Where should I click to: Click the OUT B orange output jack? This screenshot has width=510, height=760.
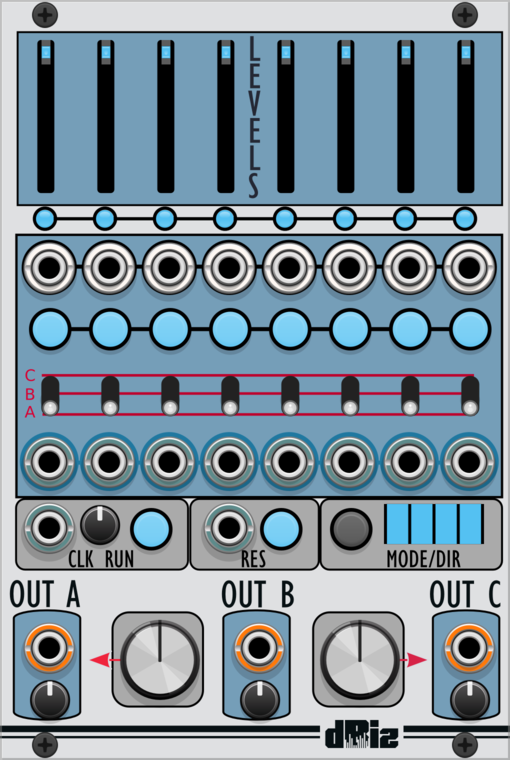tap(258, 648)
